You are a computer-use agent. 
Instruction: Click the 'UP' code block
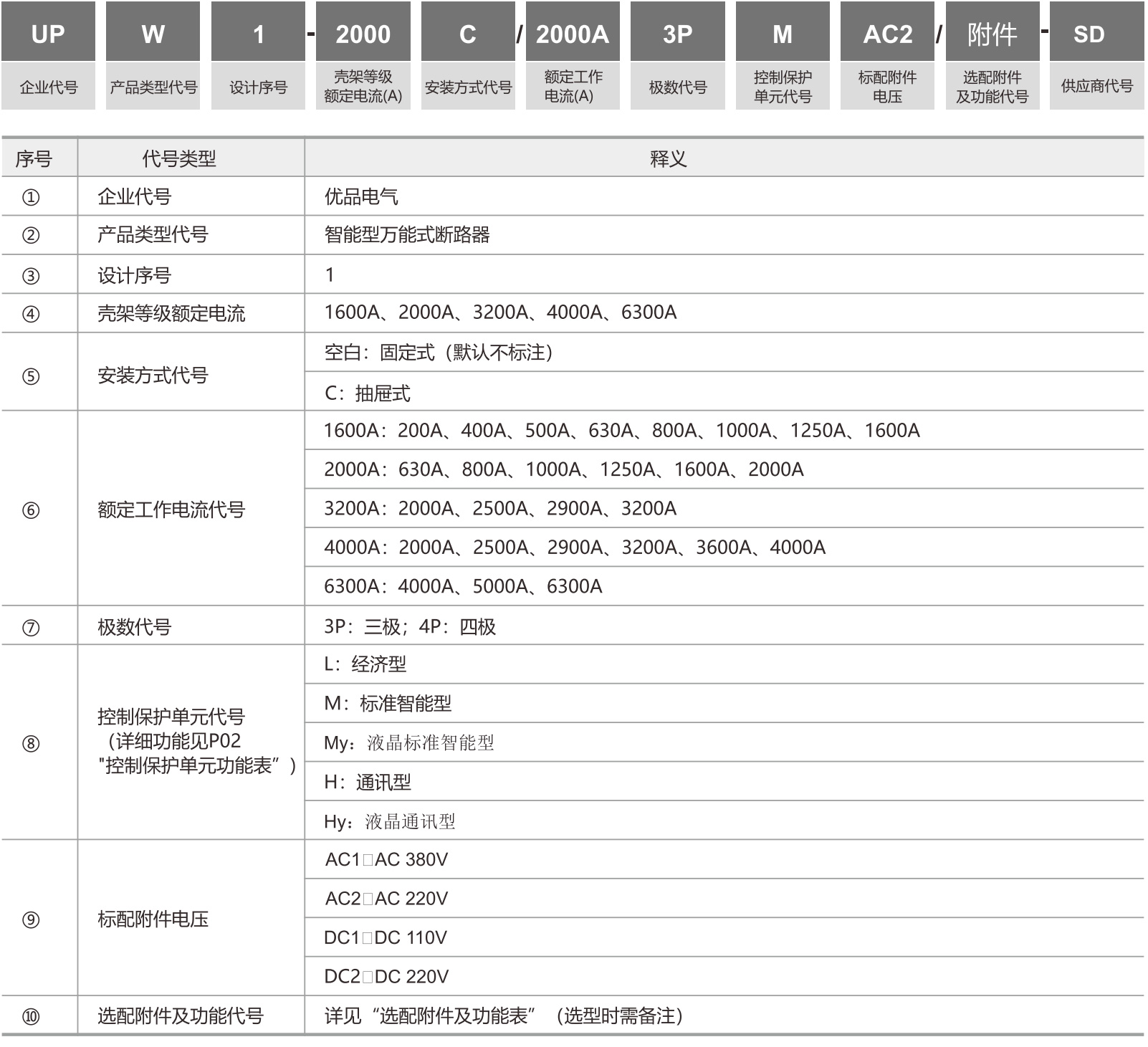point(48,32)
